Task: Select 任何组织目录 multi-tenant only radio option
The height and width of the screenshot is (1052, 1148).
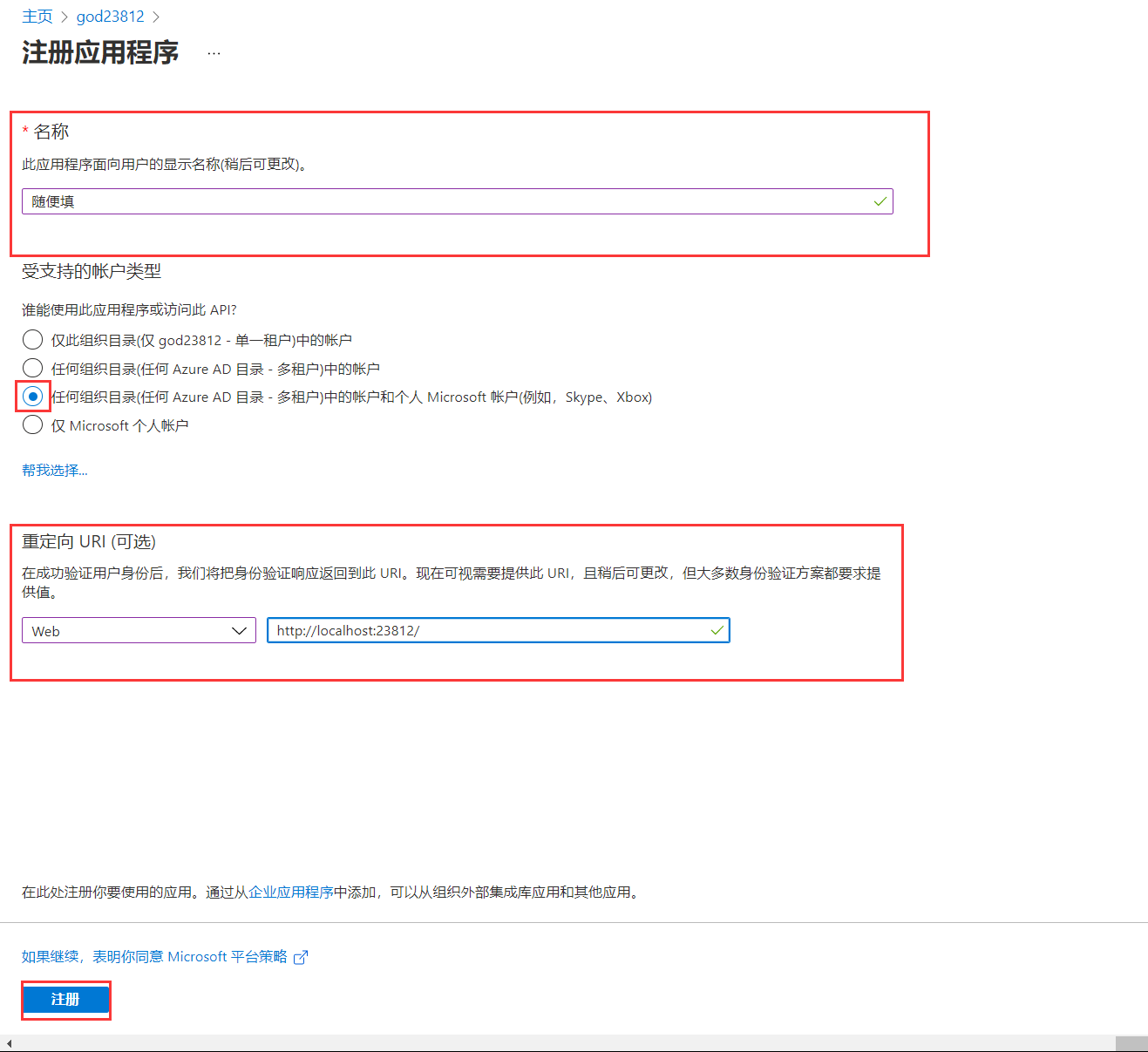Action: pos(32,368)
